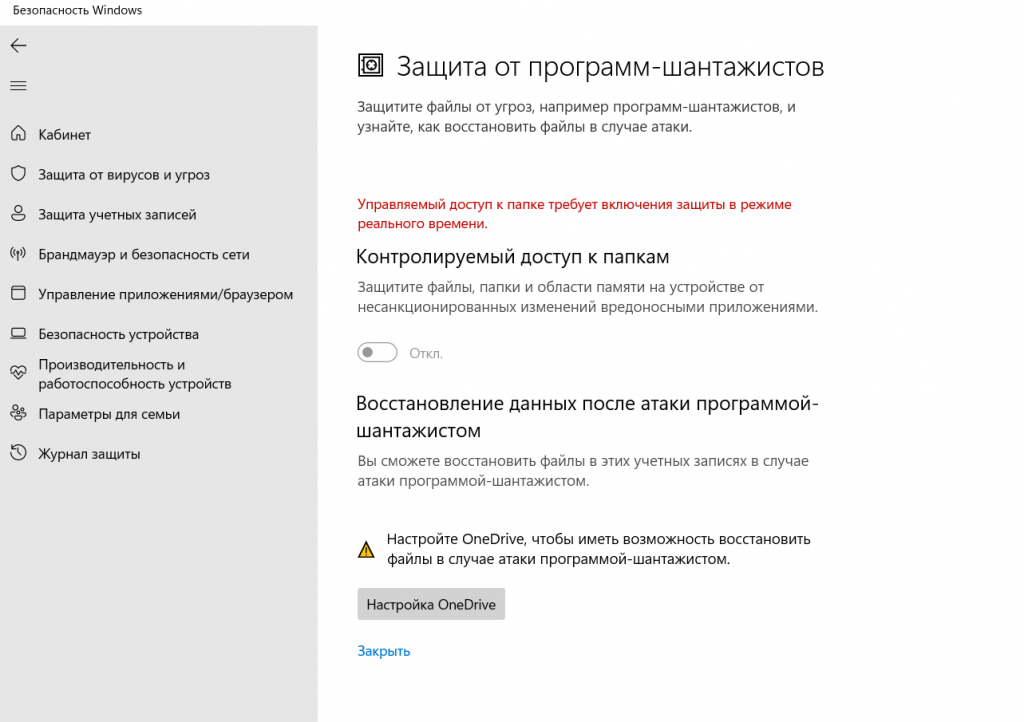Click the Настройте OneDrive warning message text
This screenshot has width=1024, height=722.
(598, 549)
